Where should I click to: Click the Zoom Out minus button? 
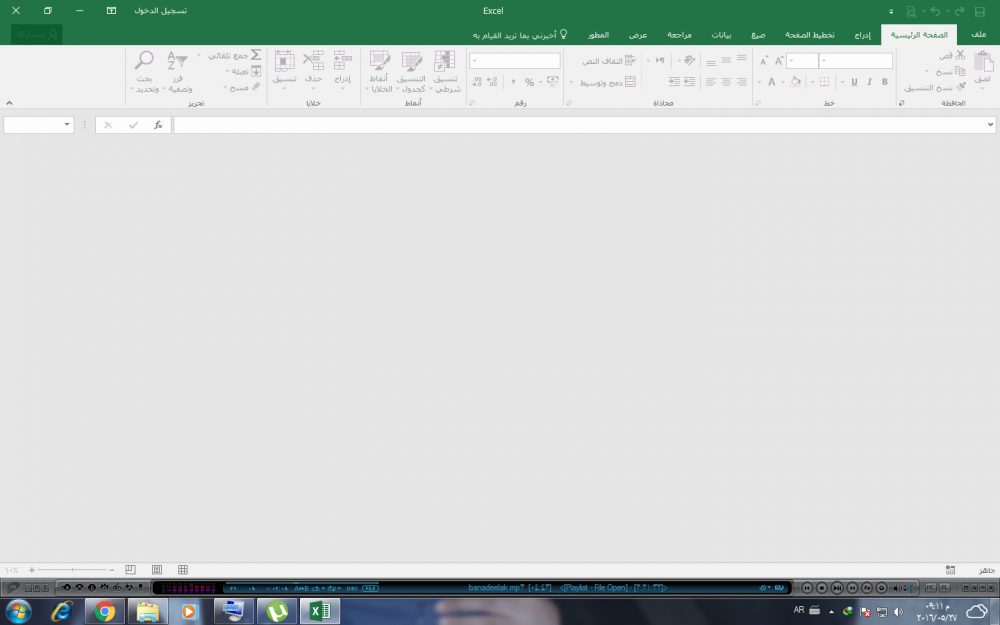tap(112, 570)
